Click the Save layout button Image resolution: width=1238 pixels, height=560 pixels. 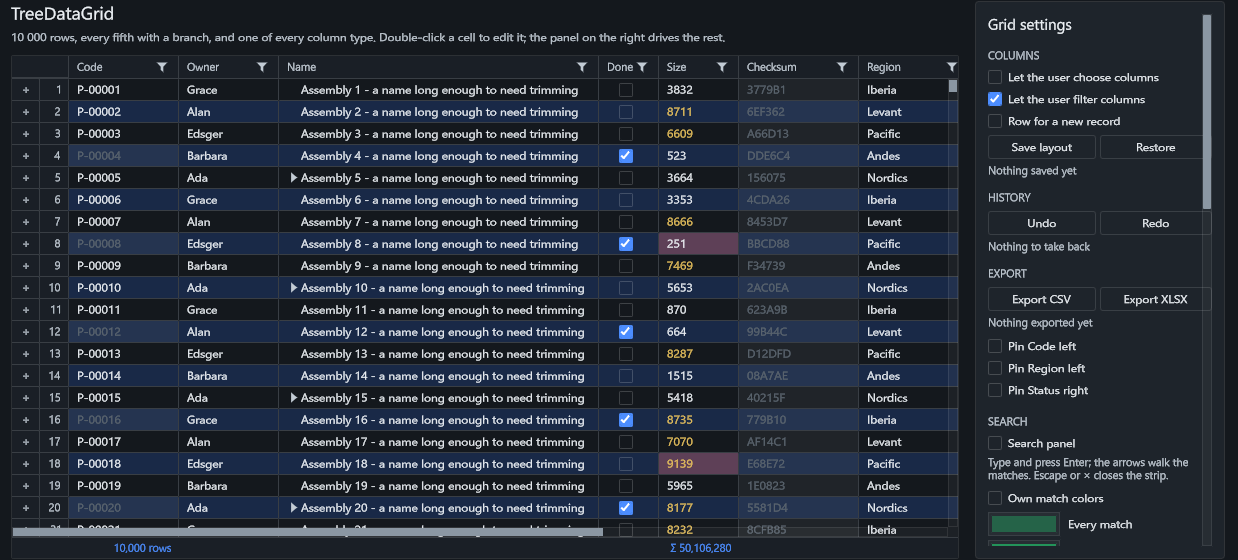[1041, 147]
